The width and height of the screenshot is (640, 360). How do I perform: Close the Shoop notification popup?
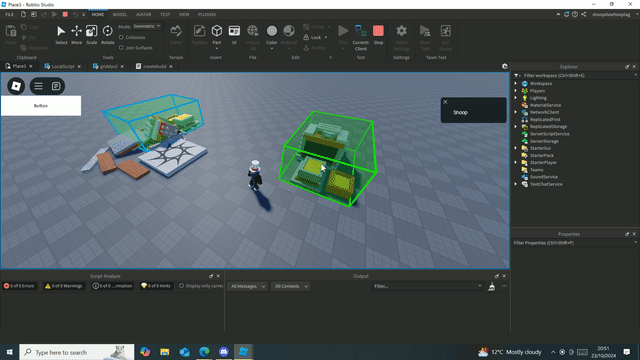[x=445, y=102]
